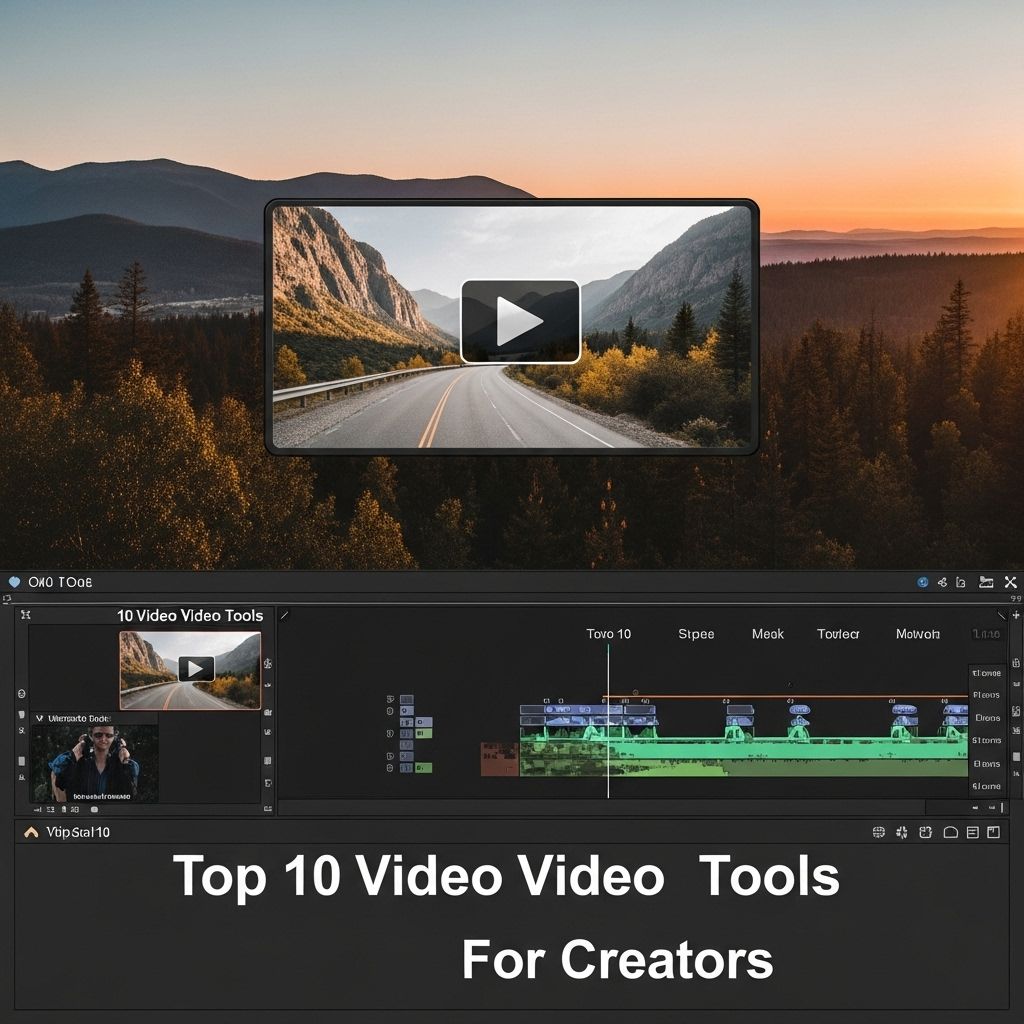Collapse the VtipStal10 panel with orange chevron
The width and height of the screenshot is (1024, 1024).
31,832
